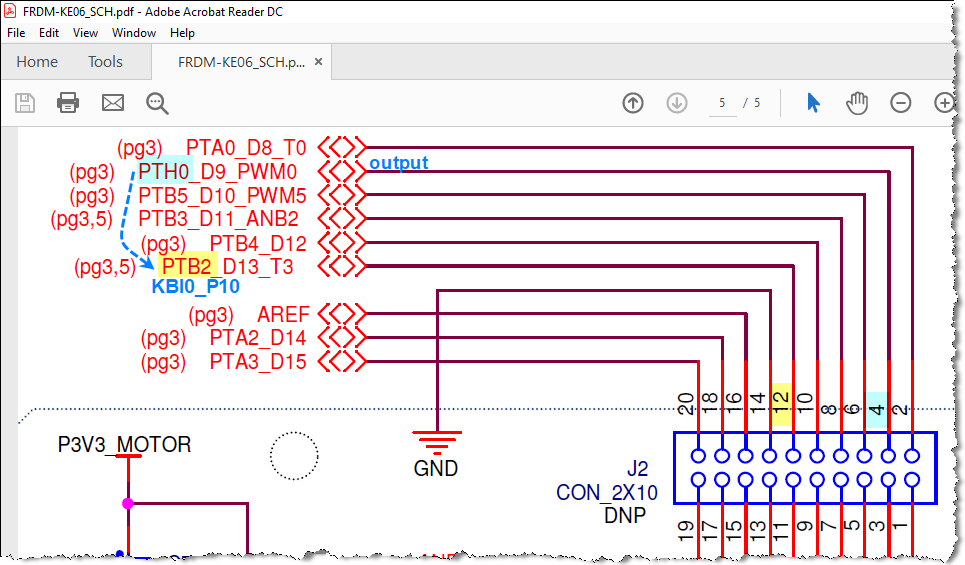Go to next page down-arrow icon
Screen dimensions: 965x565
[x=677, y=103]
